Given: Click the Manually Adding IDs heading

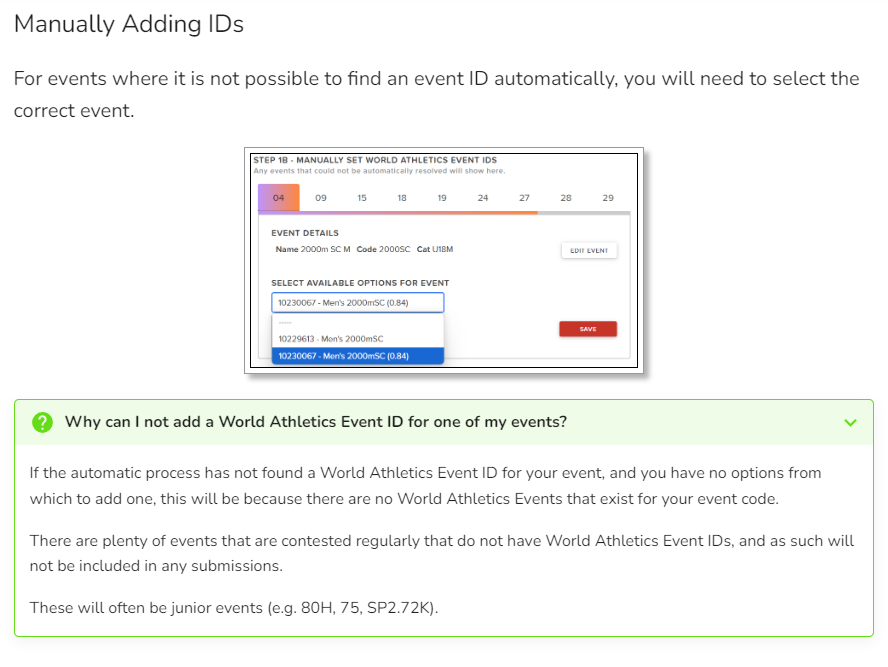Looking at the screenshot, I should click(129, 24).
